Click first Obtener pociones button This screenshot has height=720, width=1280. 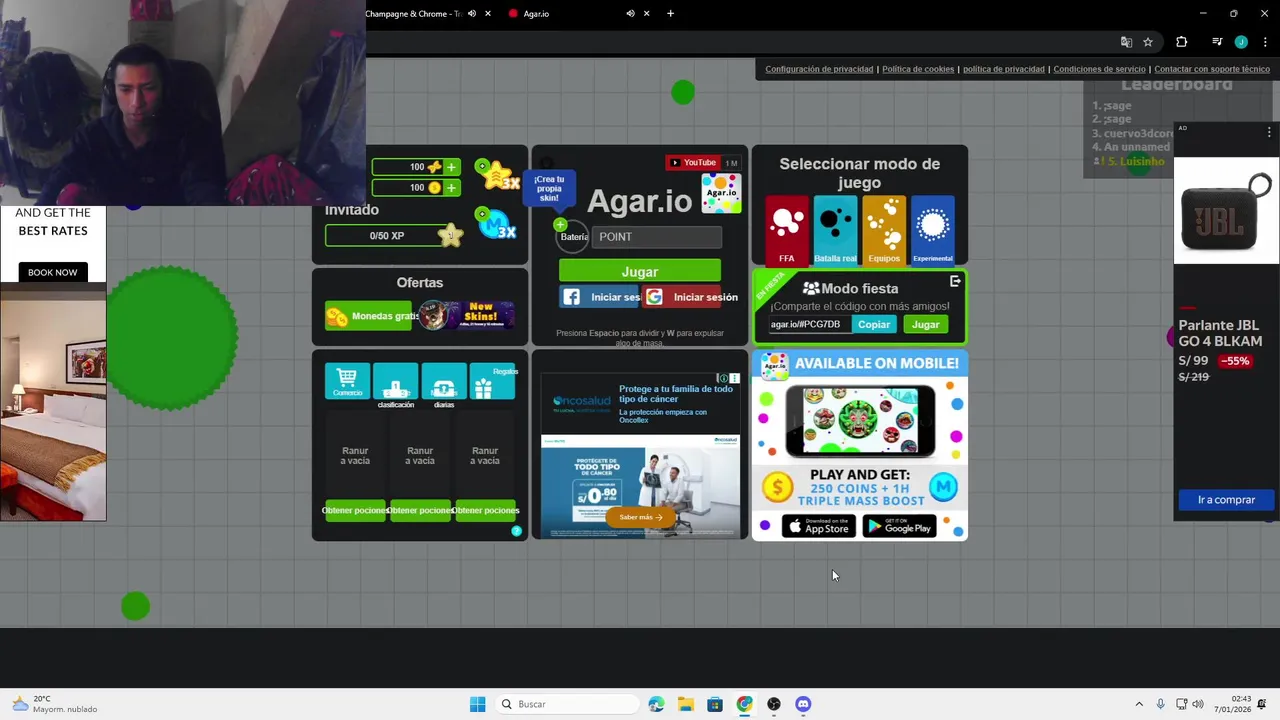click(x=355, y=510)
